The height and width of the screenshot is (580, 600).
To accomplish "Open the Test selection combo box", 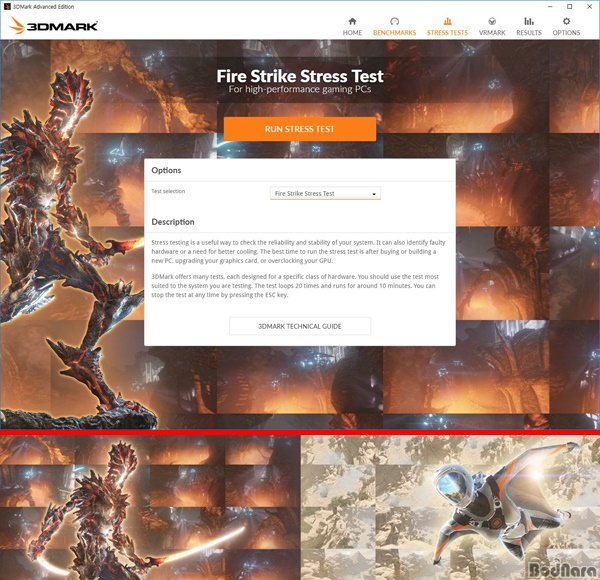I will (325, 193).
